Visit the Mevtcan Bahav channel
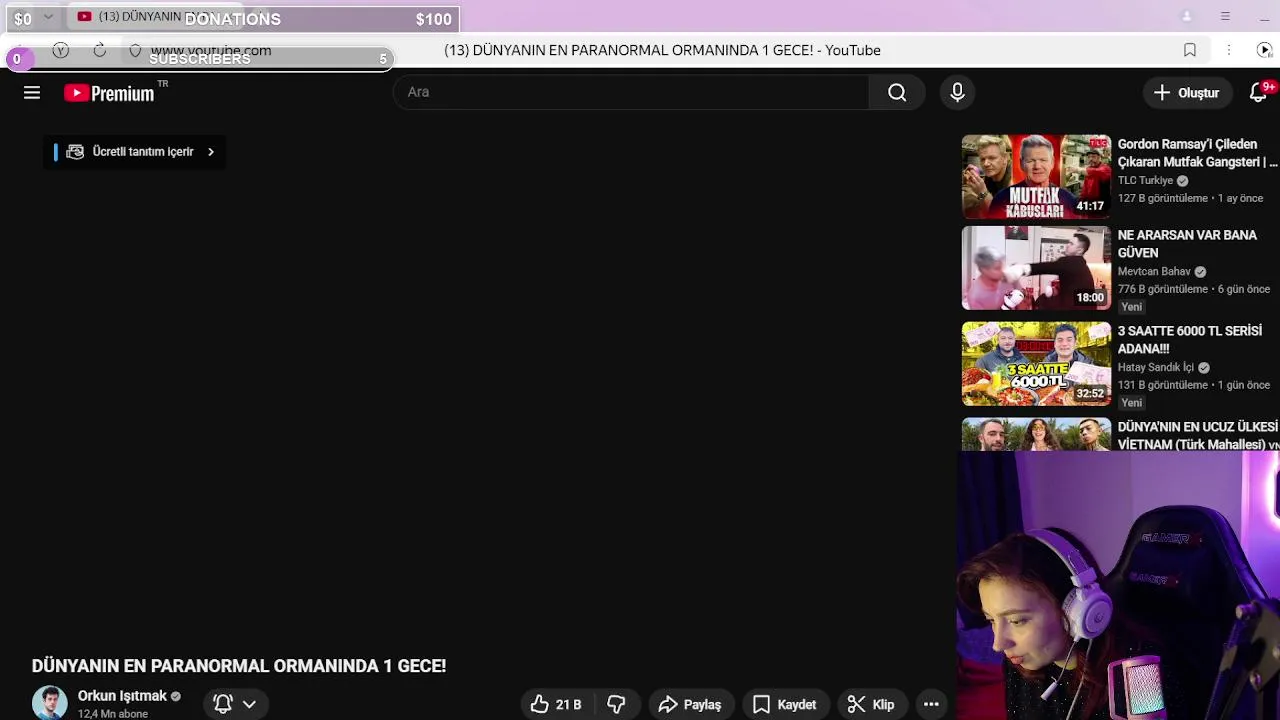Screen dimensions: 1280x720 pos(1154,272)
